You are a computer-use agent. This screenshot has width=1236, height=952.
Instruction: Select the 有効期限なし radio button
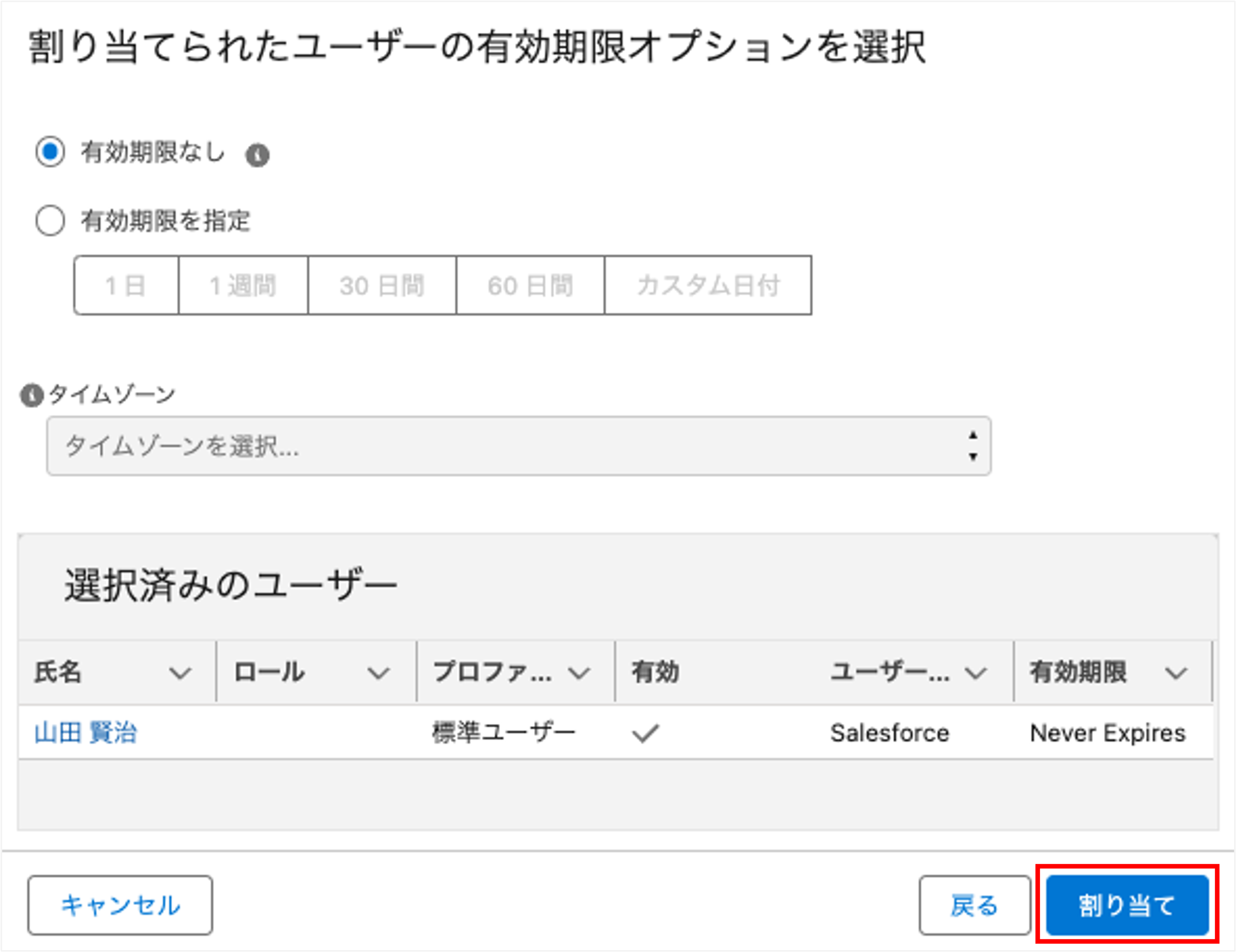click(x=51, y=152)
